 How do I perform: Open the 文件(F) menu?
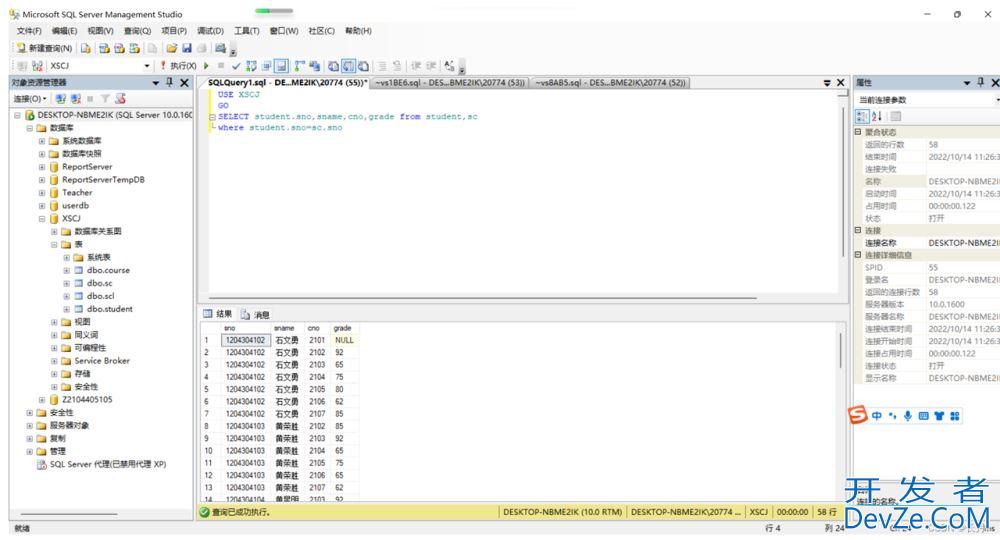click(29, 31)
